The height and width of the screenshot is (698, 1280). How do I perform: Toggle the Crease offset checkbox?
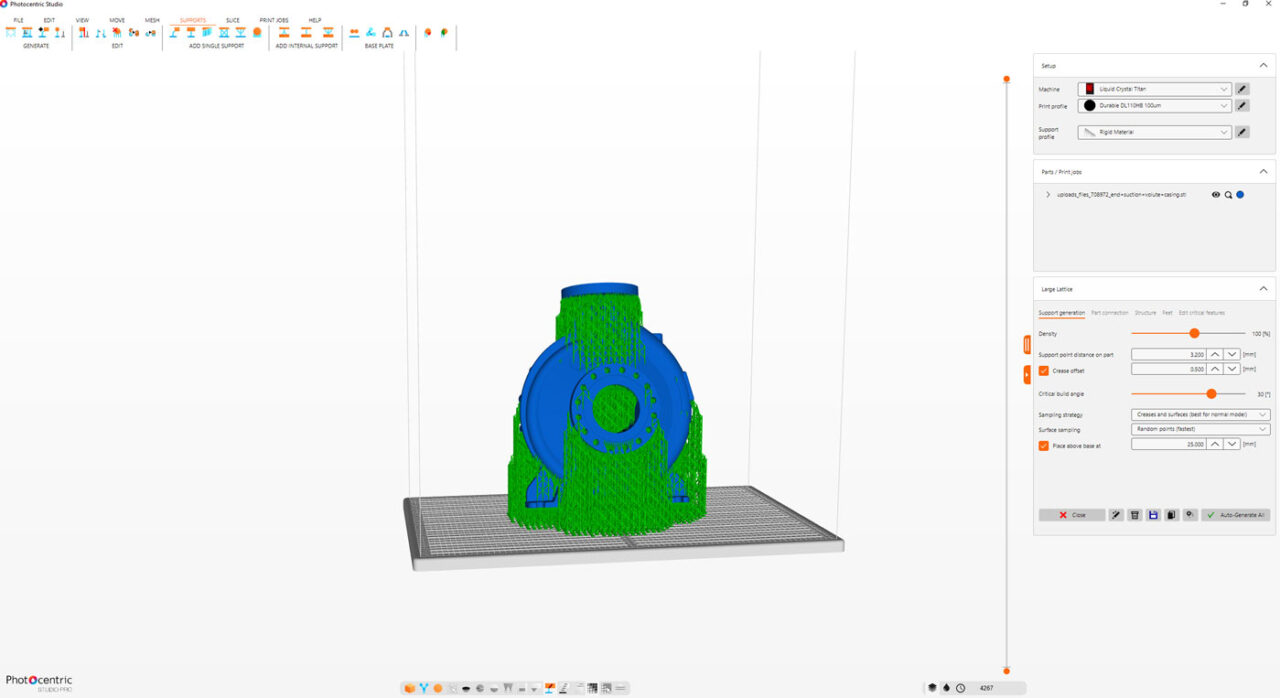(1044, 370)
